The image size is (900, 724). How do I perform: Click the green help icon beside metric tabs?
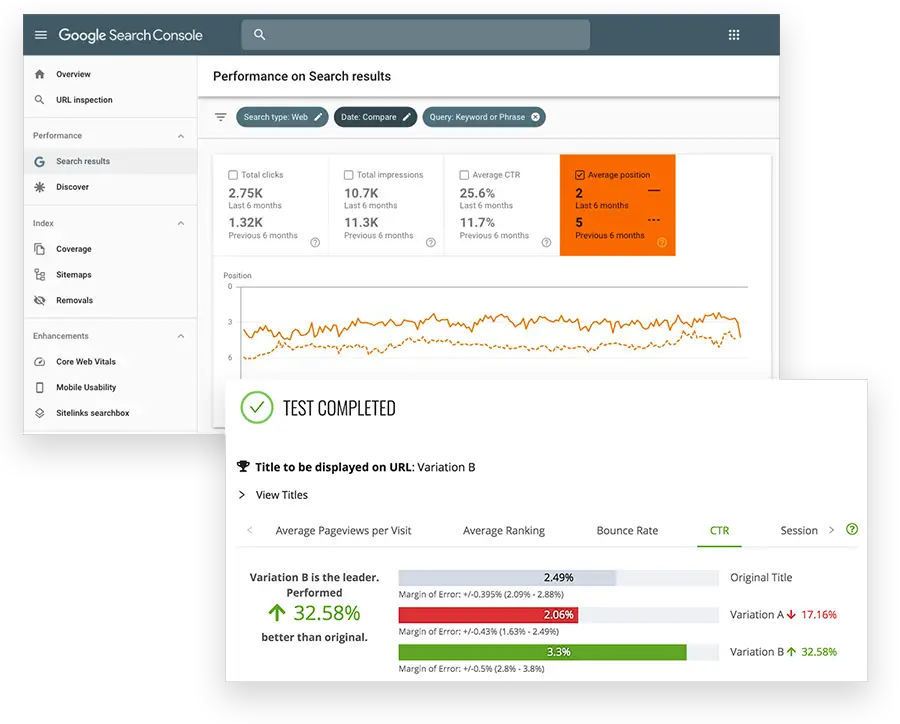point(852,529)
